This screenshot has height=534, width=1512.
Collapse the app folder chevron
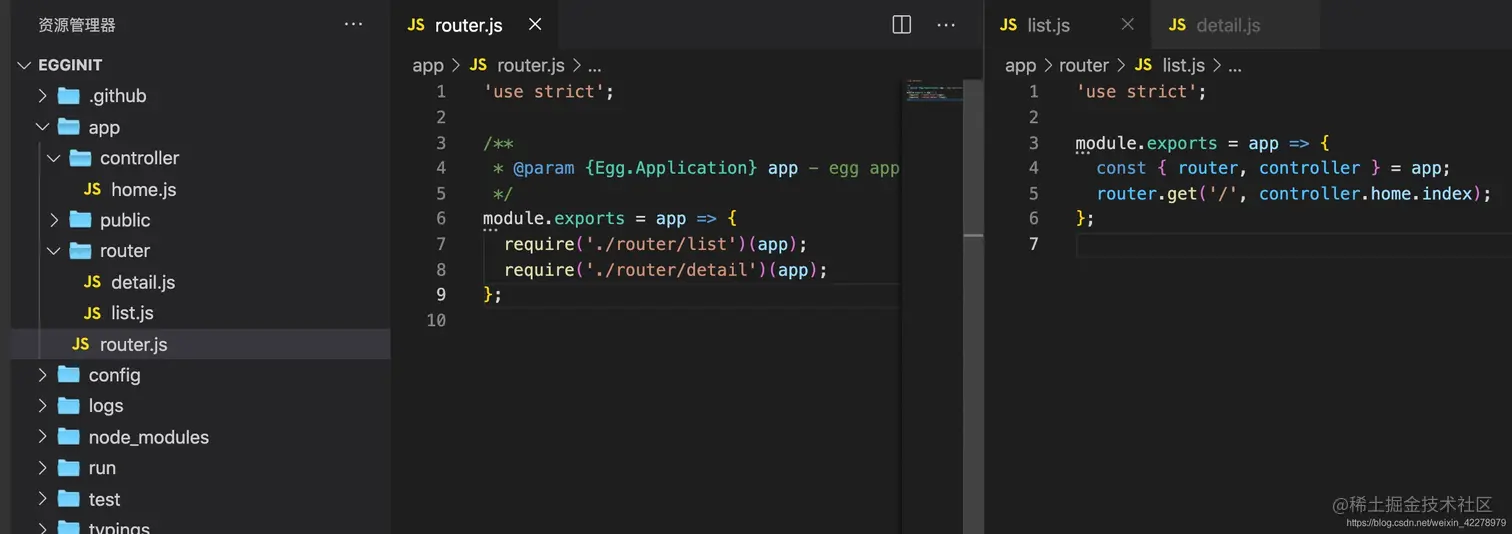coord(42,127)
